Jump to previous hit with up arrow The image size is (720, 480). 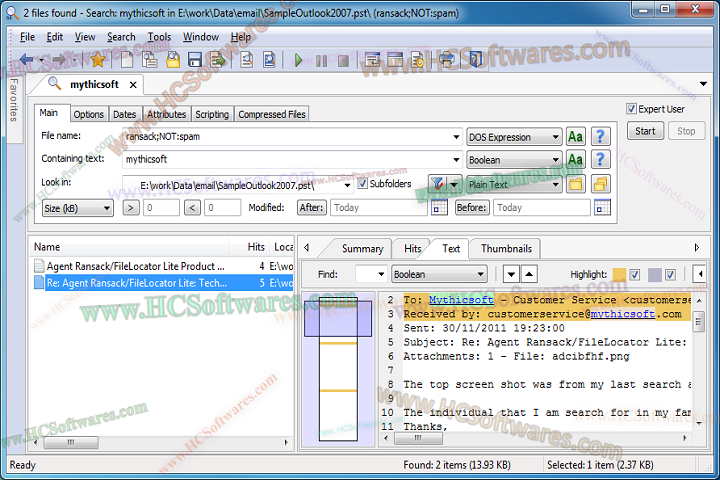coord(529,275)
